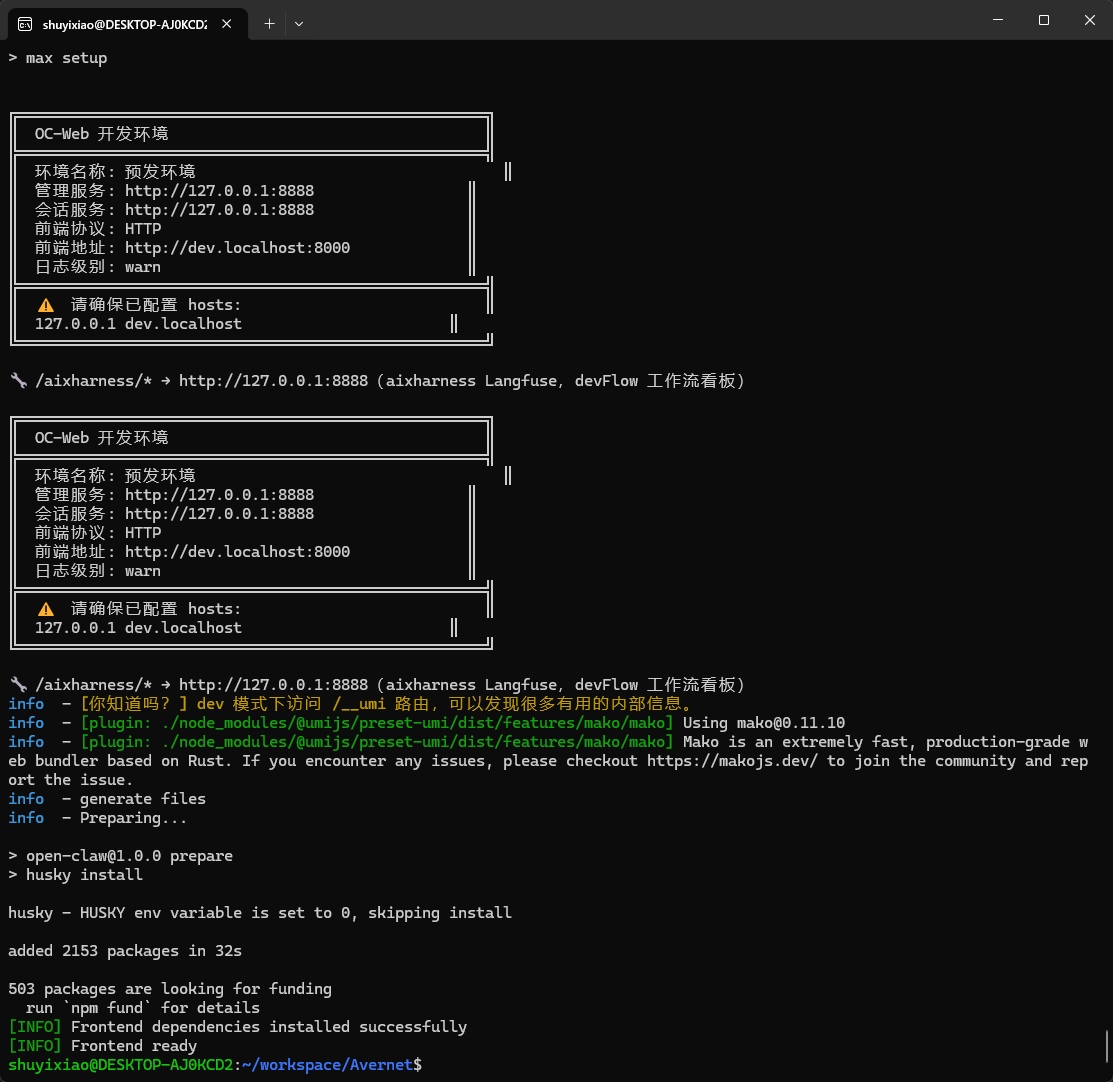Click the 'max setup' command line
The image size is (1113, 1082).
[x=57, y=58]
